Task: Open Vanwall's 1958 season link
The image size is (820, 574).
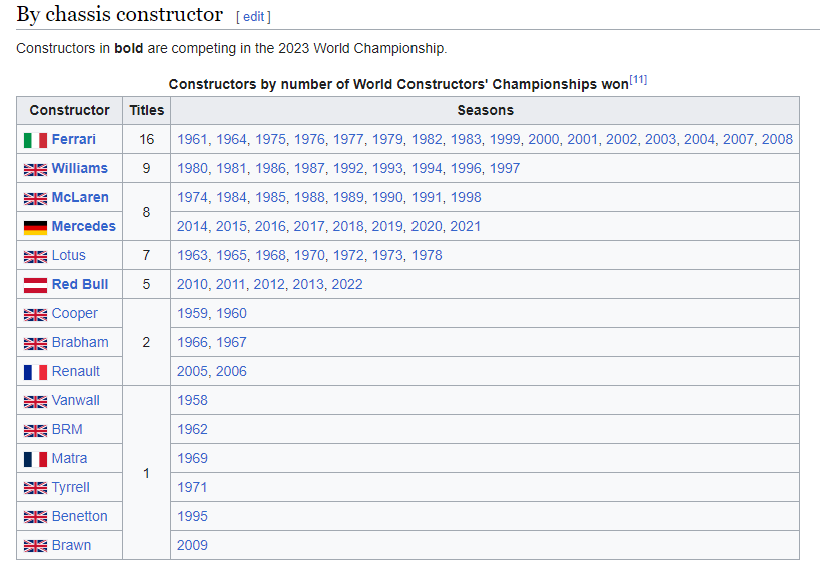Action: click(192, 400)
